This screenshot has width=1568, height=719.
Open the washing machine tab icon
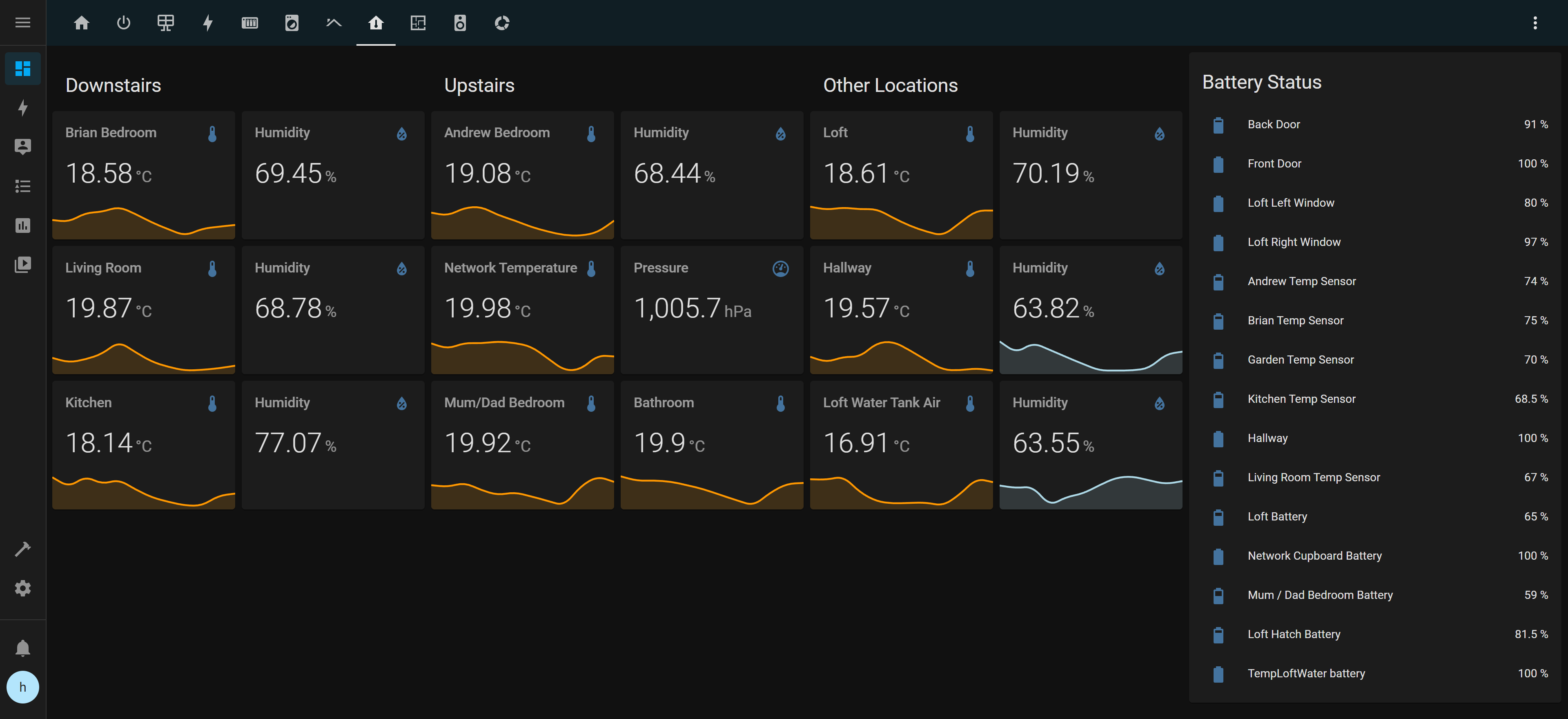292,23
